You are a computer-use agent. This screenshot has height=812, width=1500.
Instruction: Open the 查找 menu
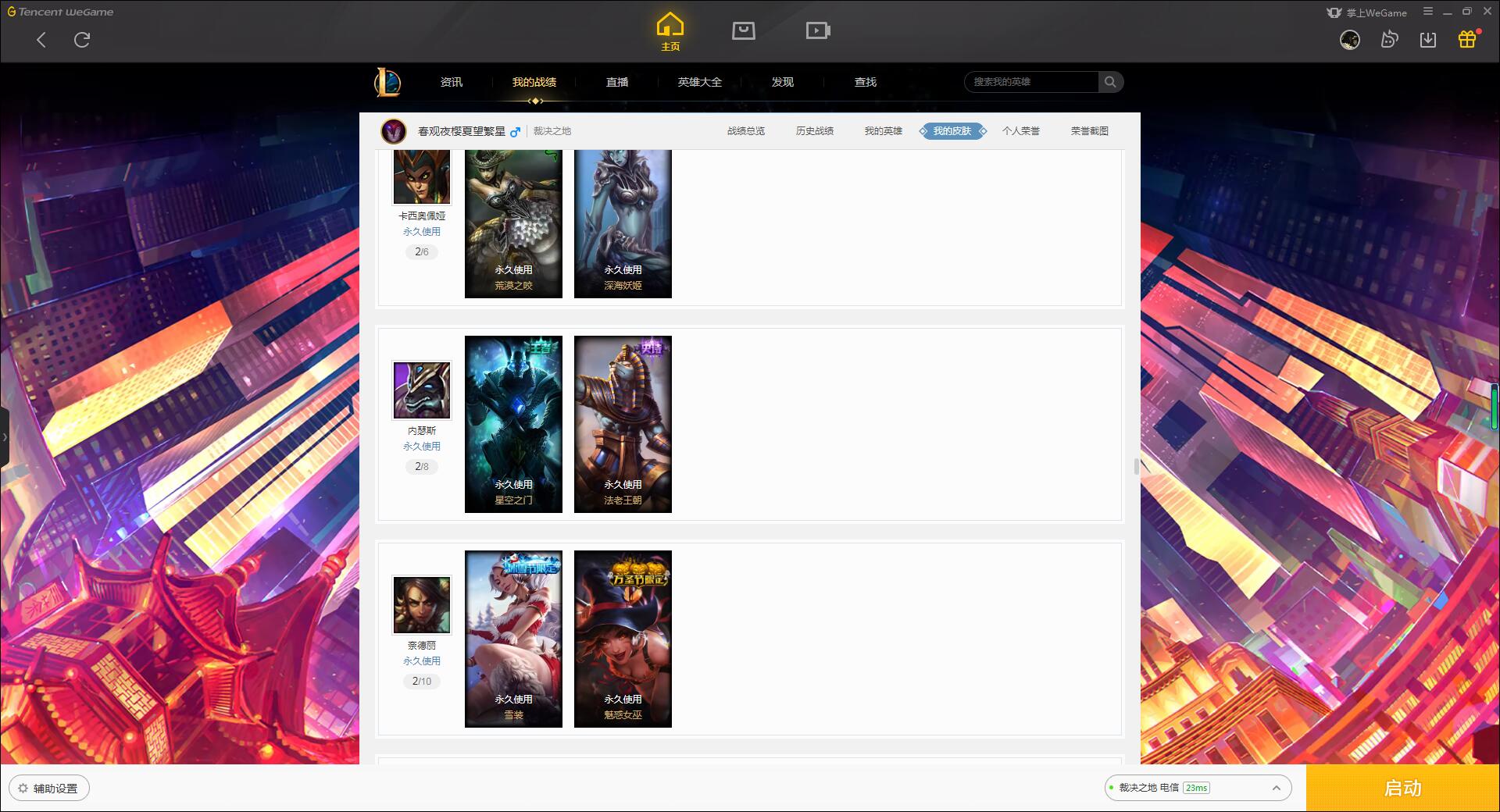point(866,82)
